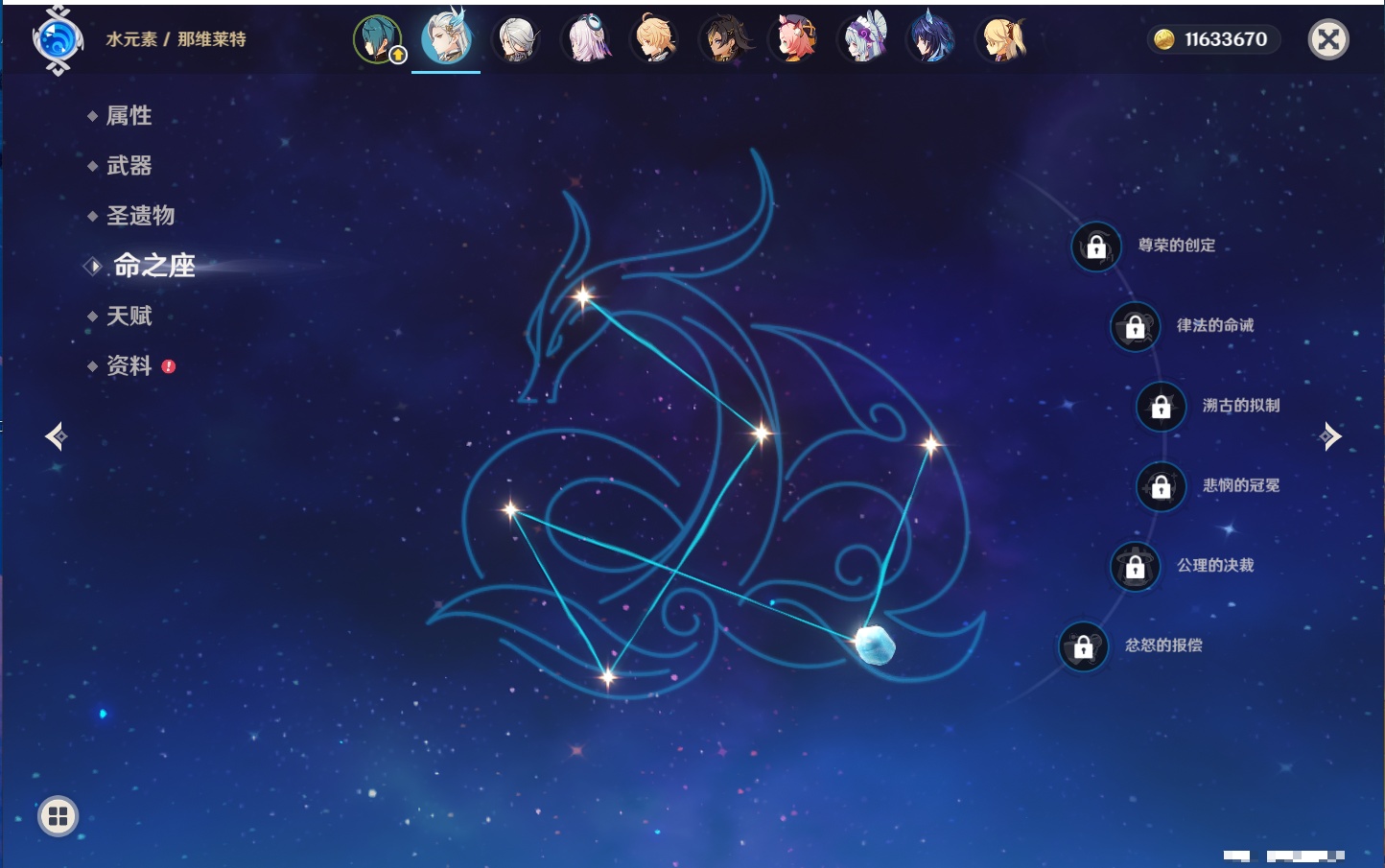Image resolution: width=1385 pixels, height=868 pixels.
Task: Select the teal-haired character avatar with upgrade arrow
Action: point(378,40)
